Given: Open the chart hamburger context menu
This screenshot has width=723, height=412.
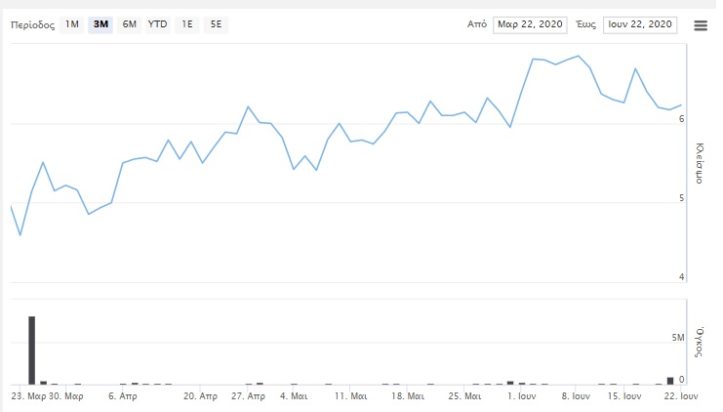Looking at the screenshot, I should click(700, 25).
